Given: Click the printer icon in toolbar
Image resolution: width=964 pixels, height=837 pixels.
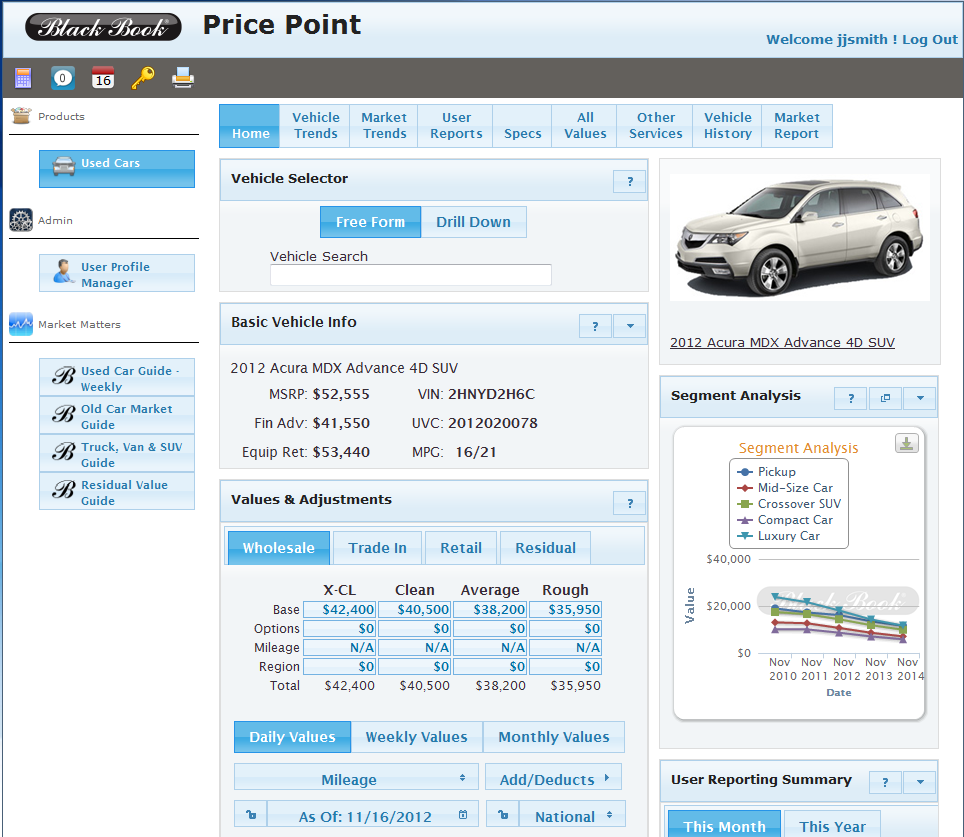Looking at the screenshot, I should [x=183, y=78].
